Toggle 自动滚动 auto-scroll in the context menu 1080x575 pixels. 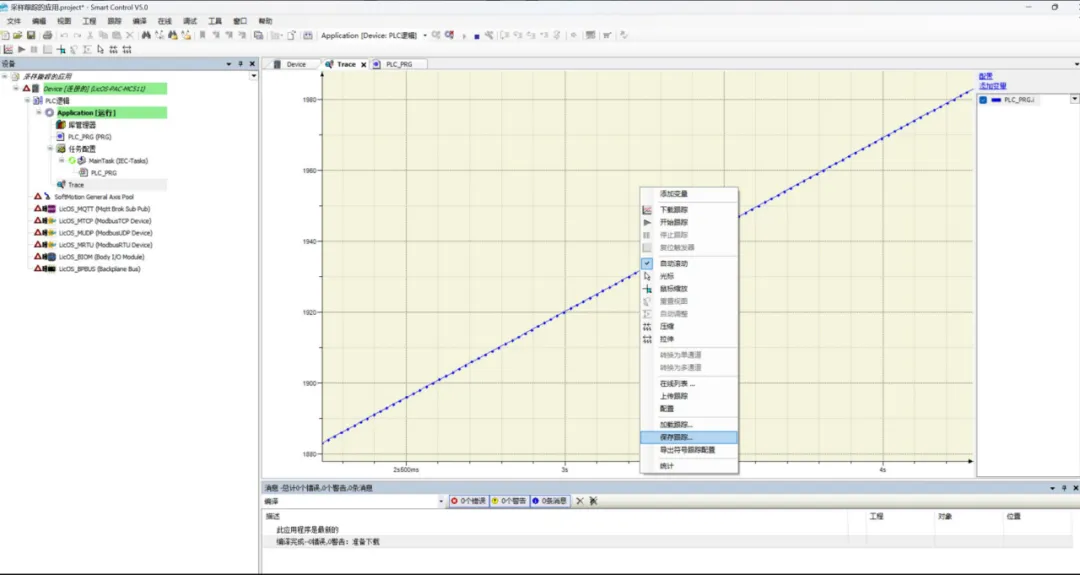pos(673,263)
